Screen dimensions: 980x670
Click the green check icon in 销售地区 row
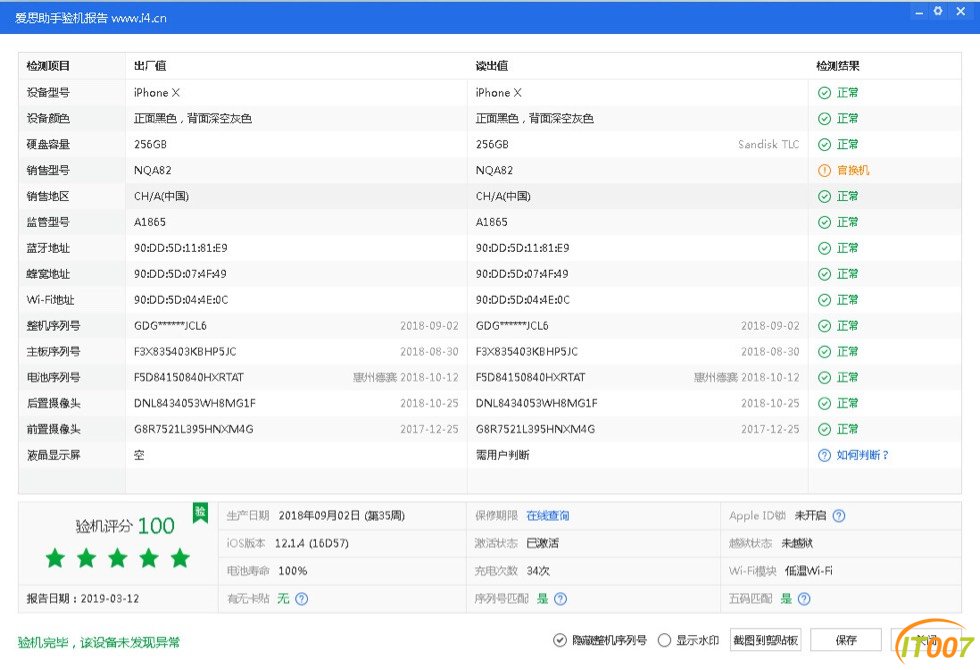pos(824,197)
